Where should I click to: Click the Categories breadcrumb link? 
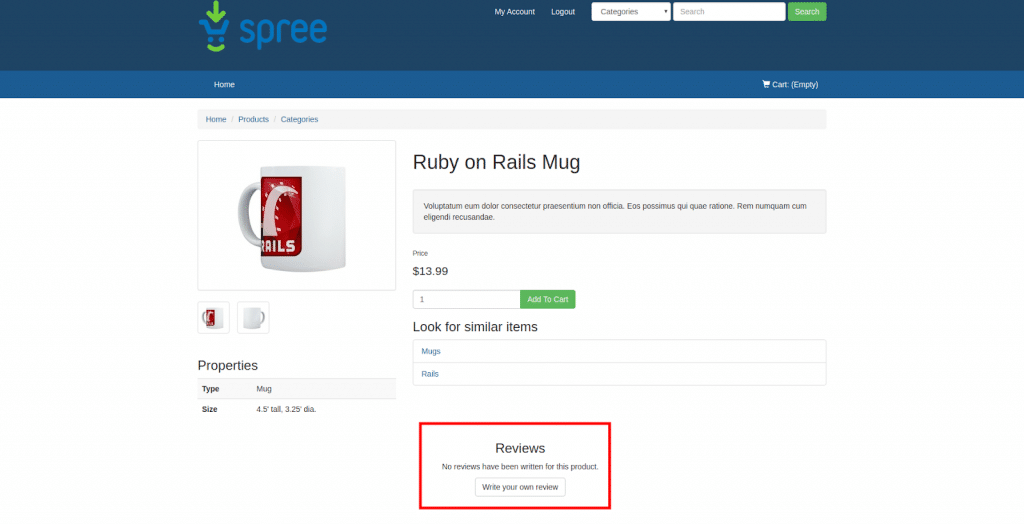click(299, 120)
